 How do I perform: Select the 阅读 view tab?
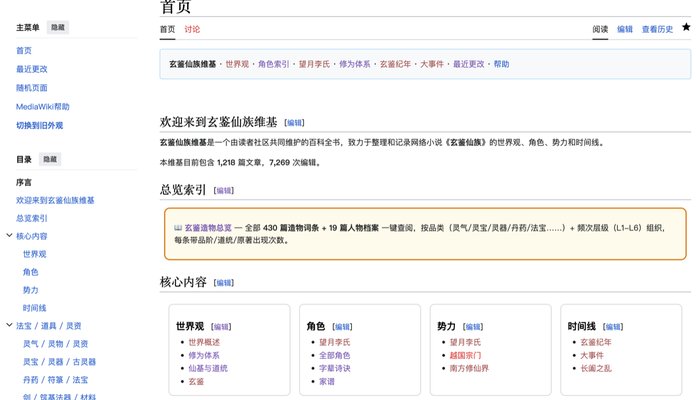point(600,29)
